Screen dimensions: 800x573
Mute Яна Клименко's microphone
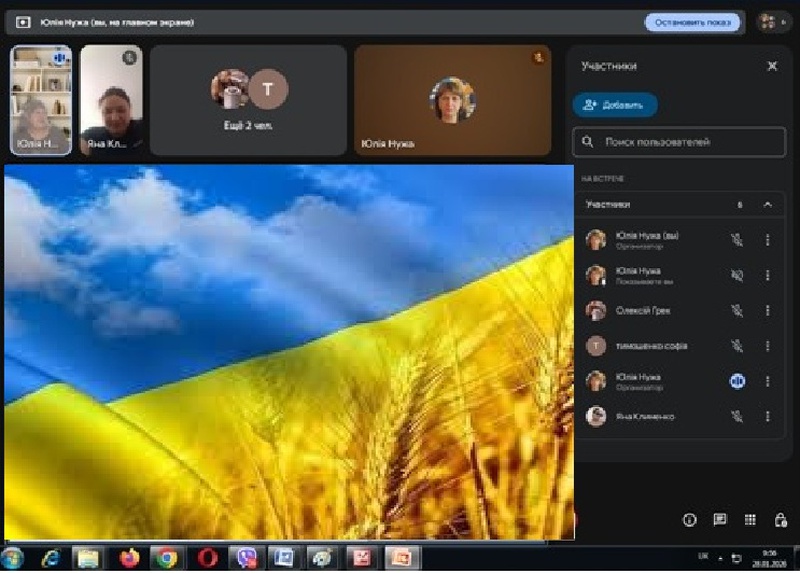click(737, 416)
